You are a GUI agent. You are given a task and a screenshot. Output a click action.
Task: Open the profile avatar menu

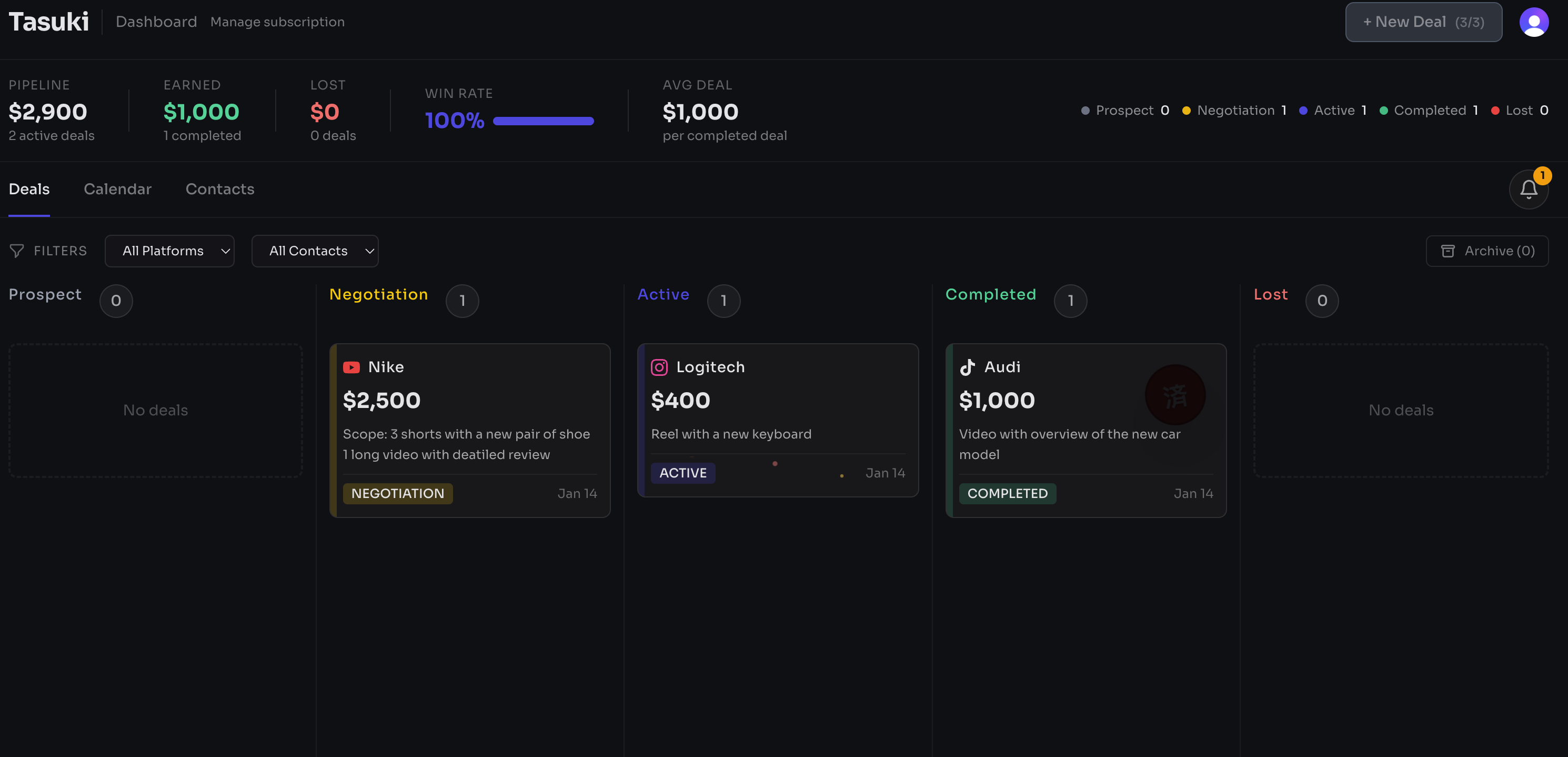click(x=1534, y=22)
